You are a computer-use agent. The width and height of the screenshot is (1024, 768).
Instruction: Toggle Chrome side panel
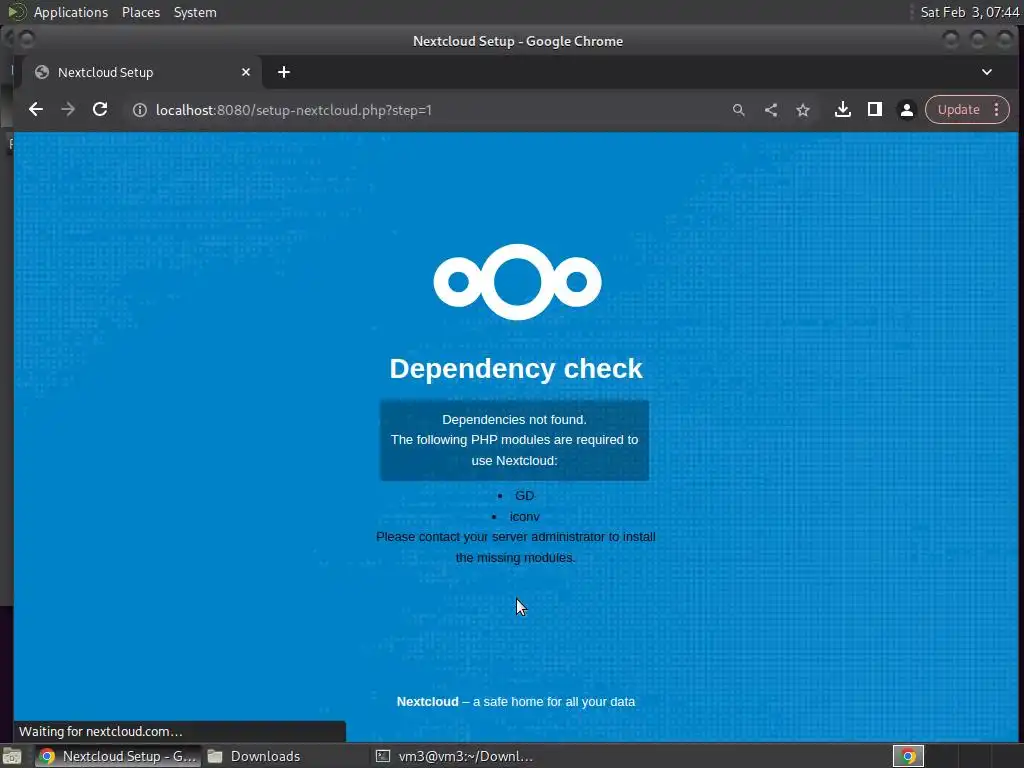874,110
